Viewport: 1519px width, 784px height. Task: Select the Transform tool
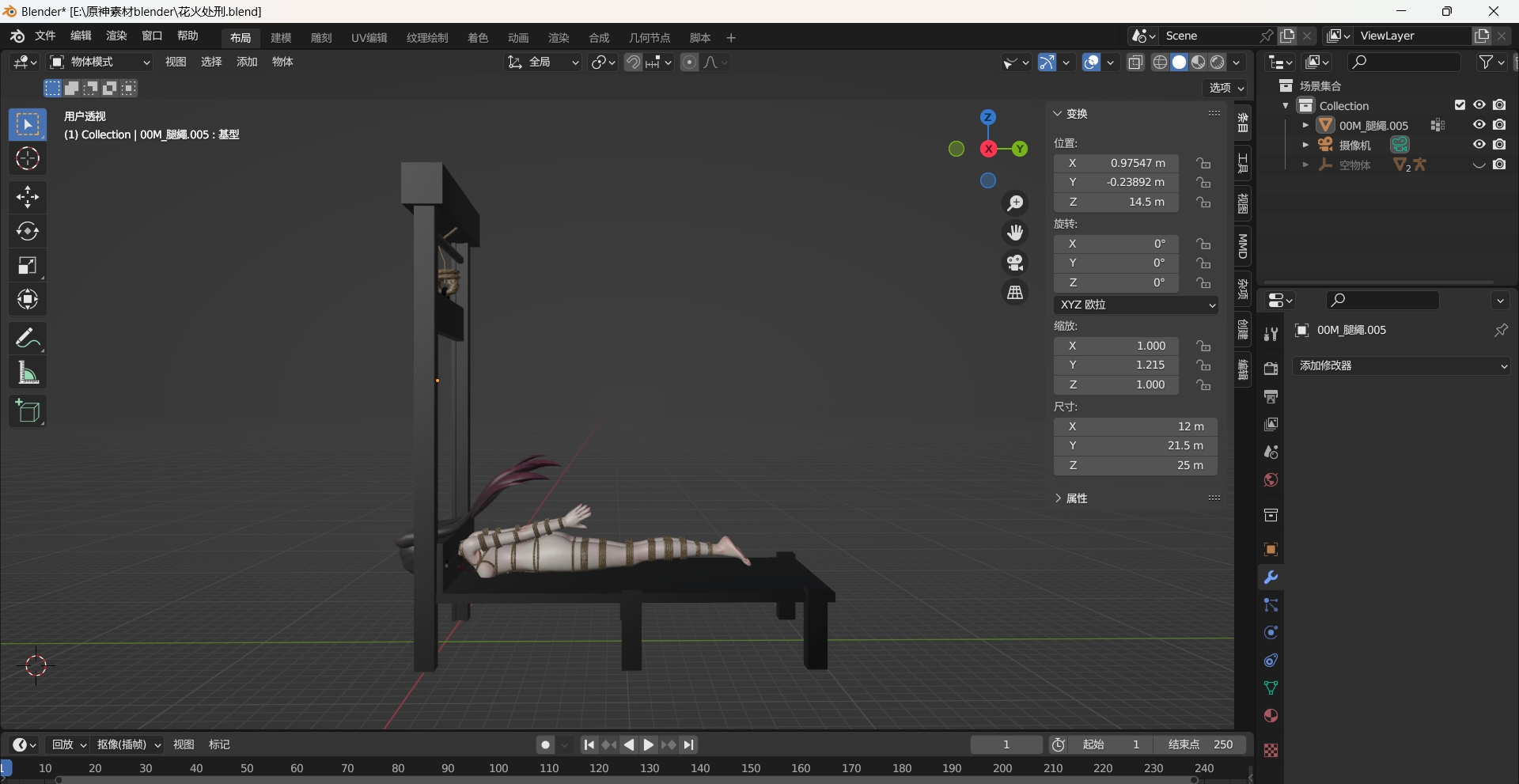coord(28,300)
